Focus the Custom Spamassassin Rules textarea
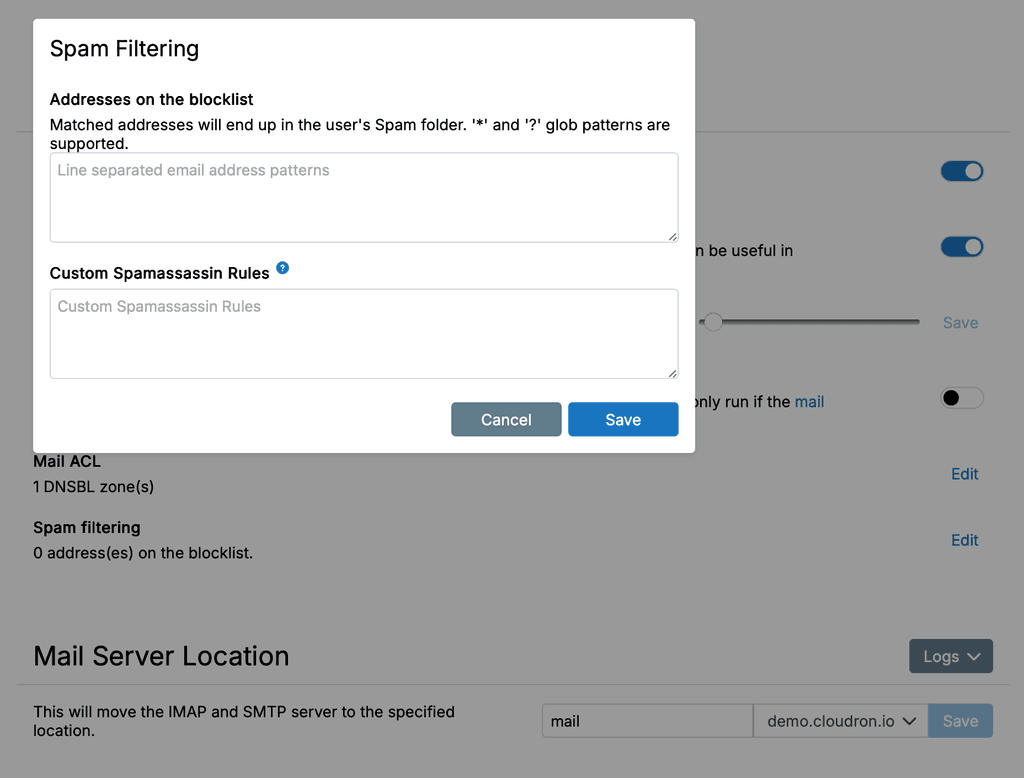The image size is (1024, 778). click(364, 334)
